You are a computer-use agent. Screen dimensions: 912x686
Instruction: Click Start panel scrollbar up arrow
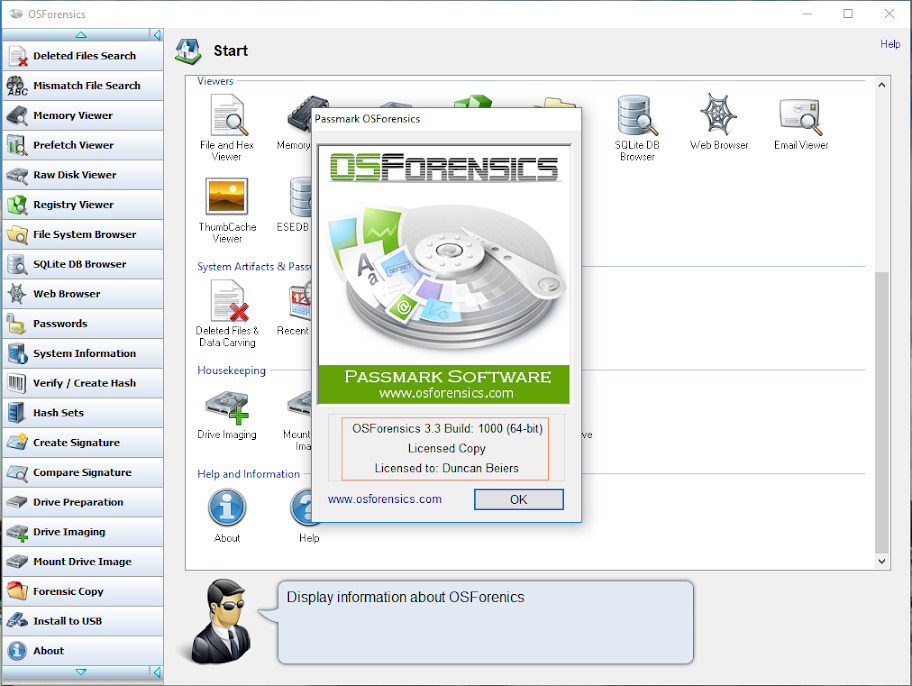(882, 85)
